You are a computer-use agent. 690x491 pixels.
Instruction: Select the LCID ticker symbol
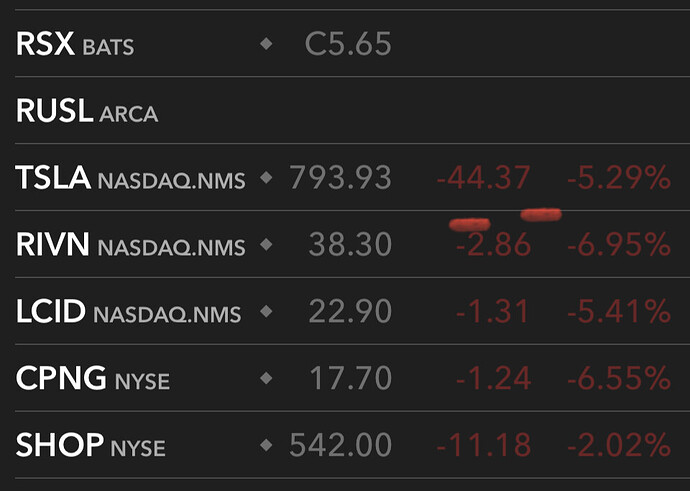50,311
